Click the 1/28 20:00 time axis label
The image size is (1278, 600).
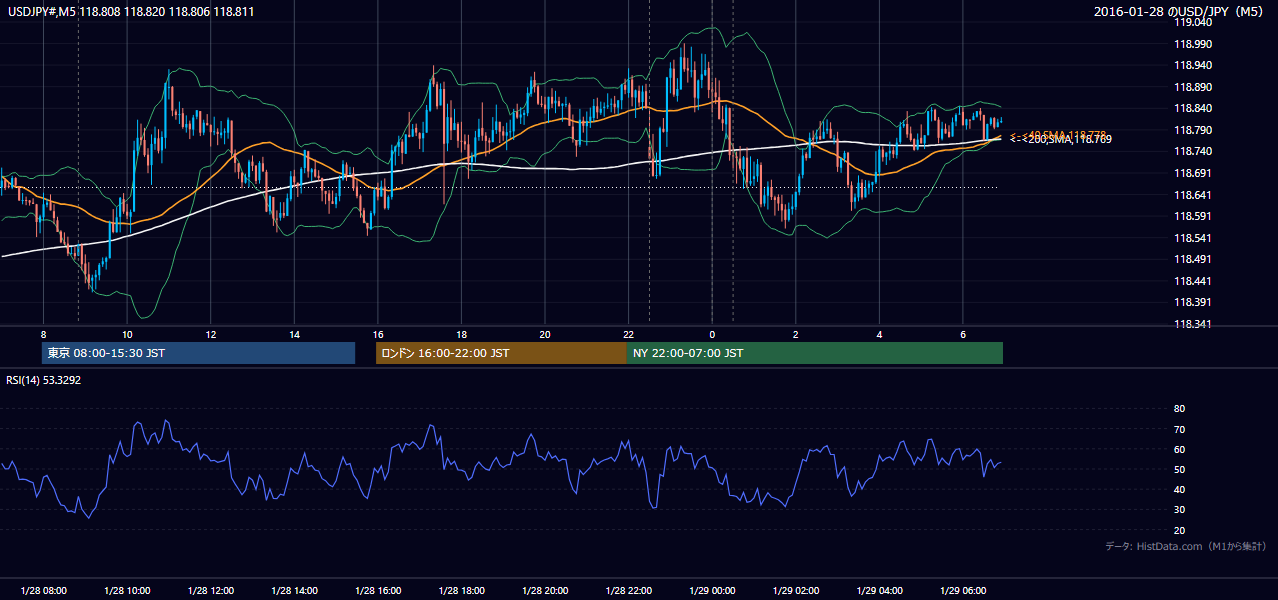click(544, 591)
